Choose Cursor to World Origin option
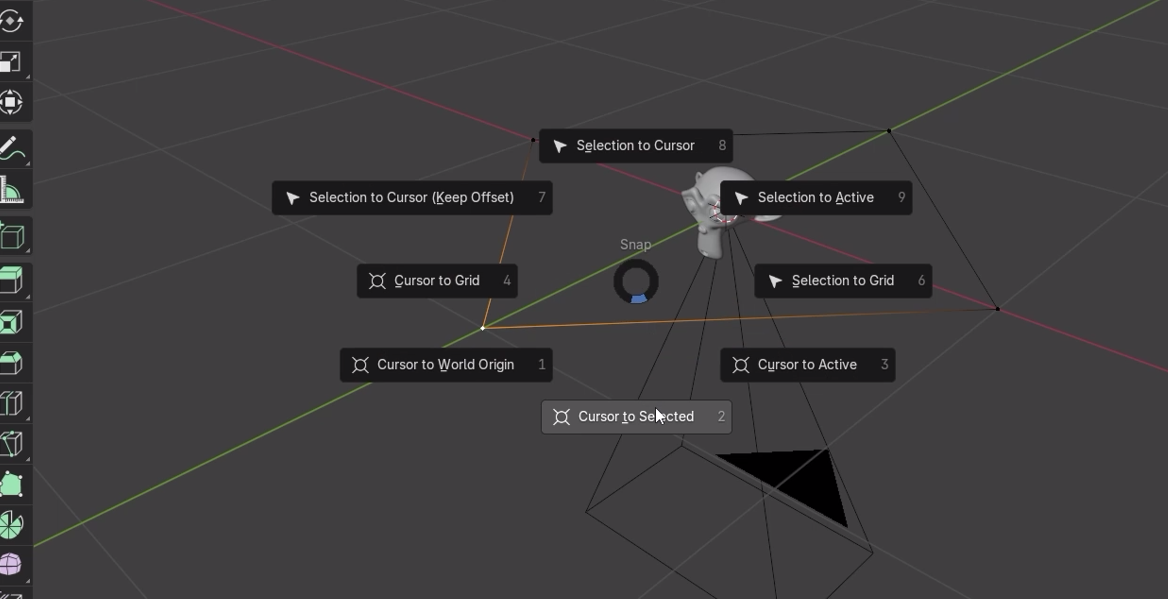The image size is (1168, 599). (x=446, y=365)
